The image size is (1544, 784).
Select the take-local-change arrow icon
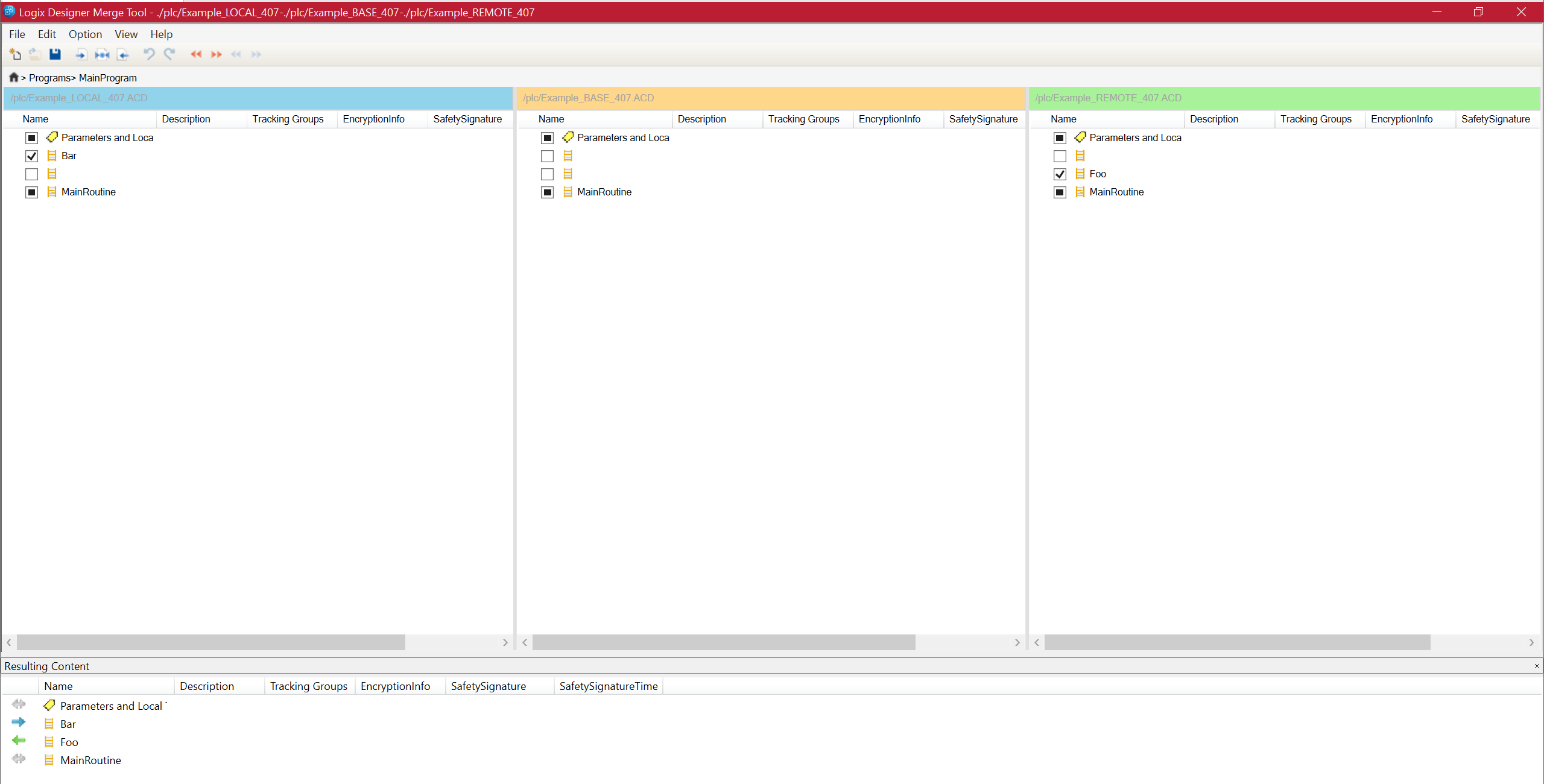pos(80,54)
